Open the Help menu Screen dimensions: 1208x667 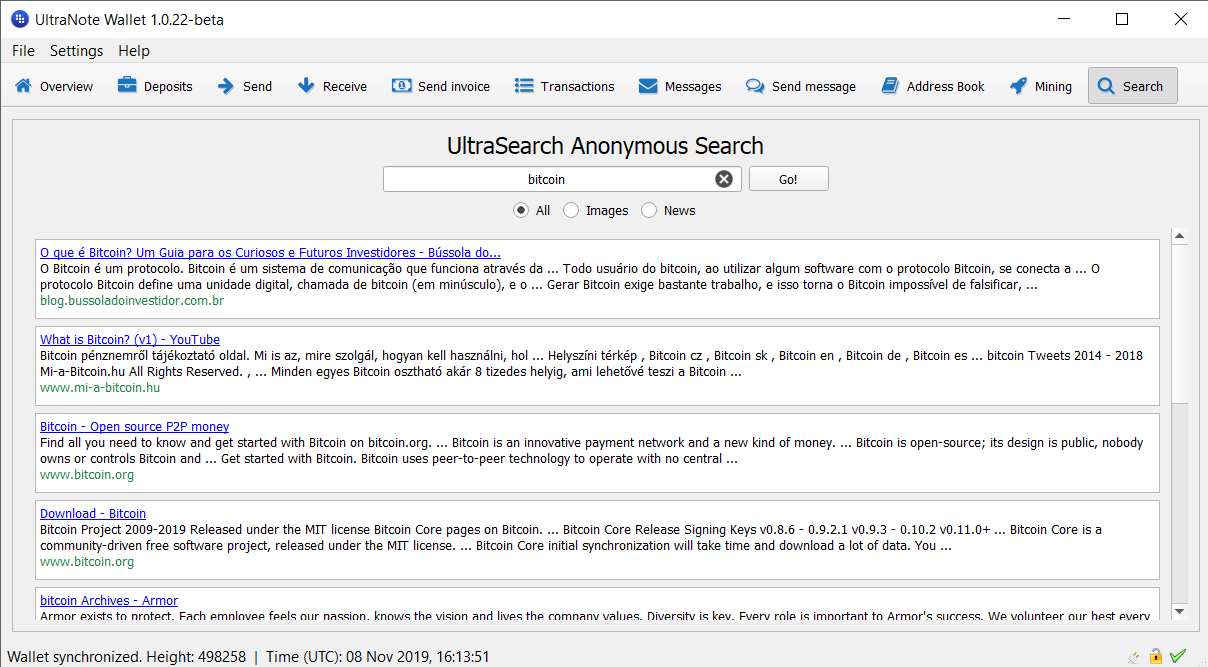point(133,50)
